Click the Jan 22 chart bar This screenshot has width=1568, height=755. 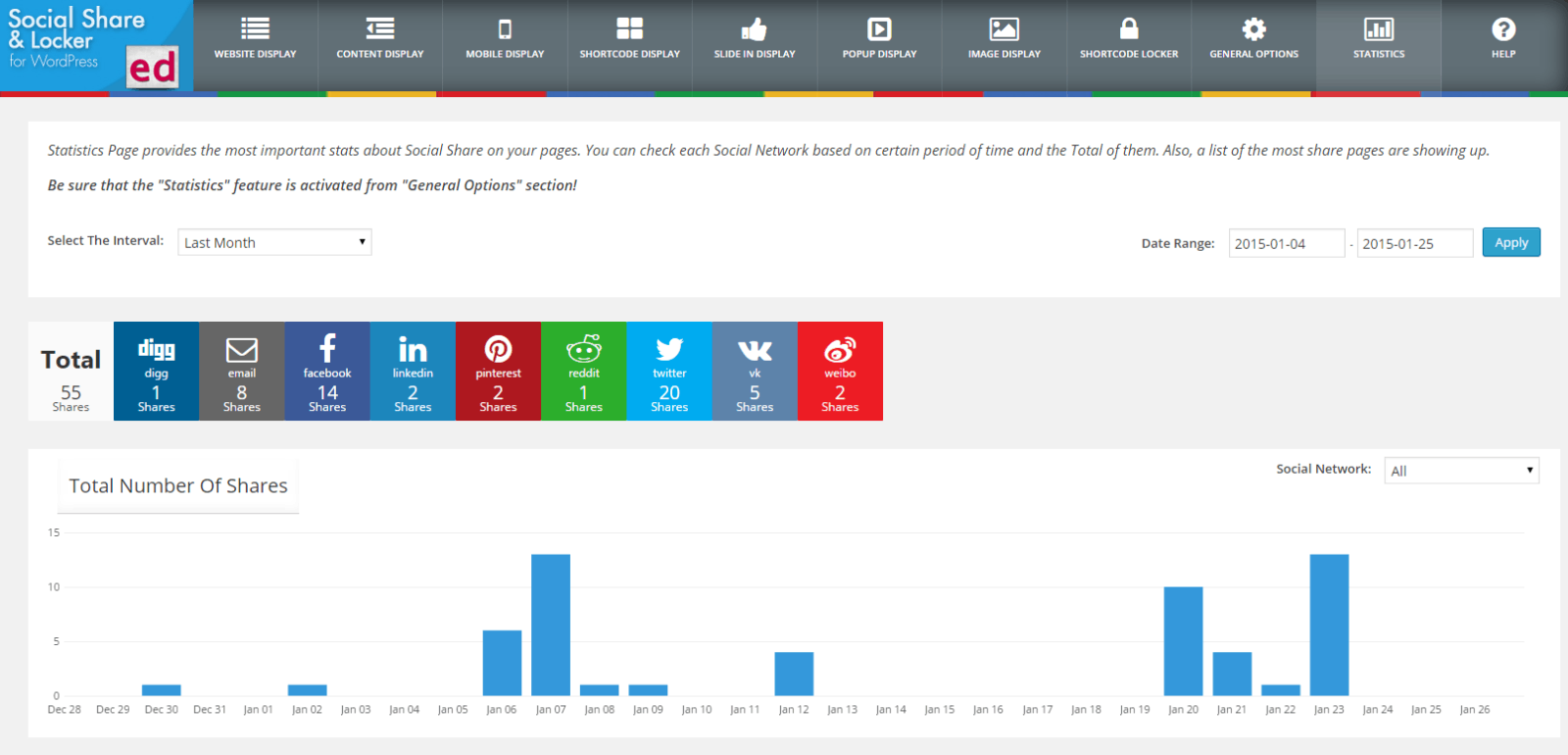(x=1281, y=690)
